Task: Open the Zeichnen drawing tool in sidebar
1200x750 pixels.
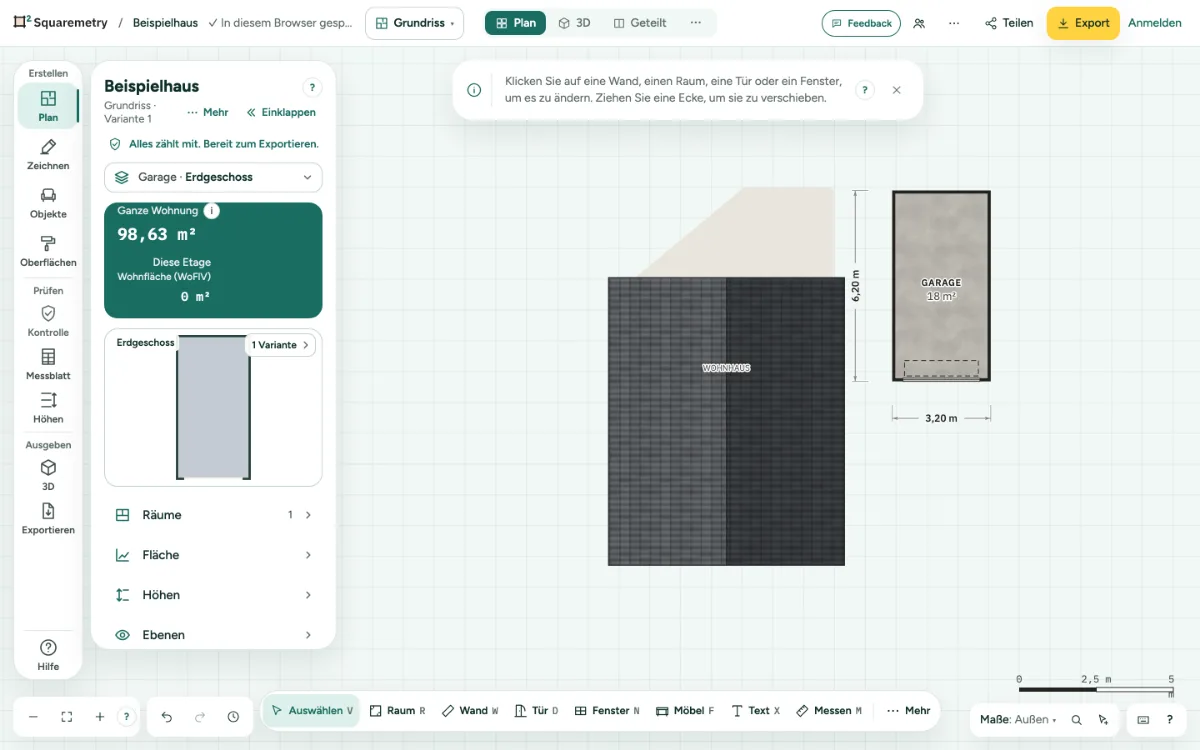Action: tap(48, 155)
